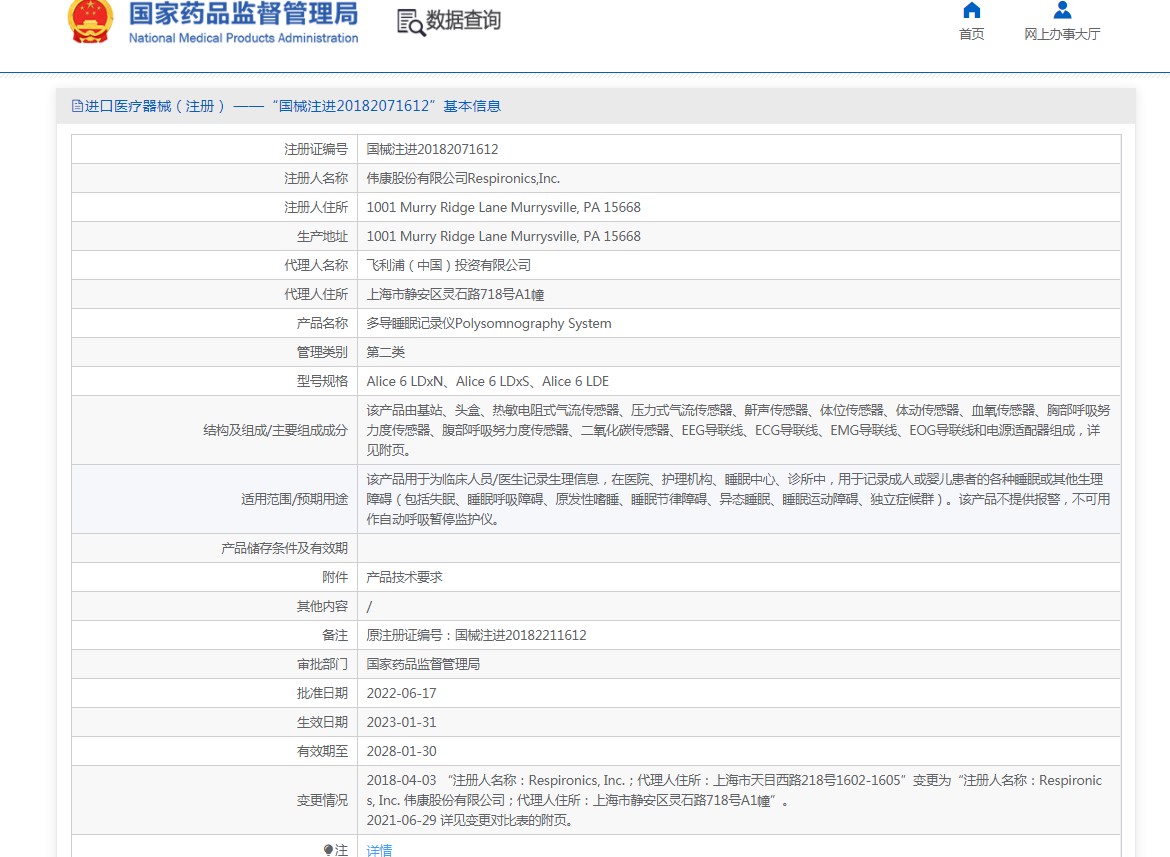Click the 注册证编号 label cell
Image resolution: width=1170 pixels, height=857 pixels.
(316, 149)
